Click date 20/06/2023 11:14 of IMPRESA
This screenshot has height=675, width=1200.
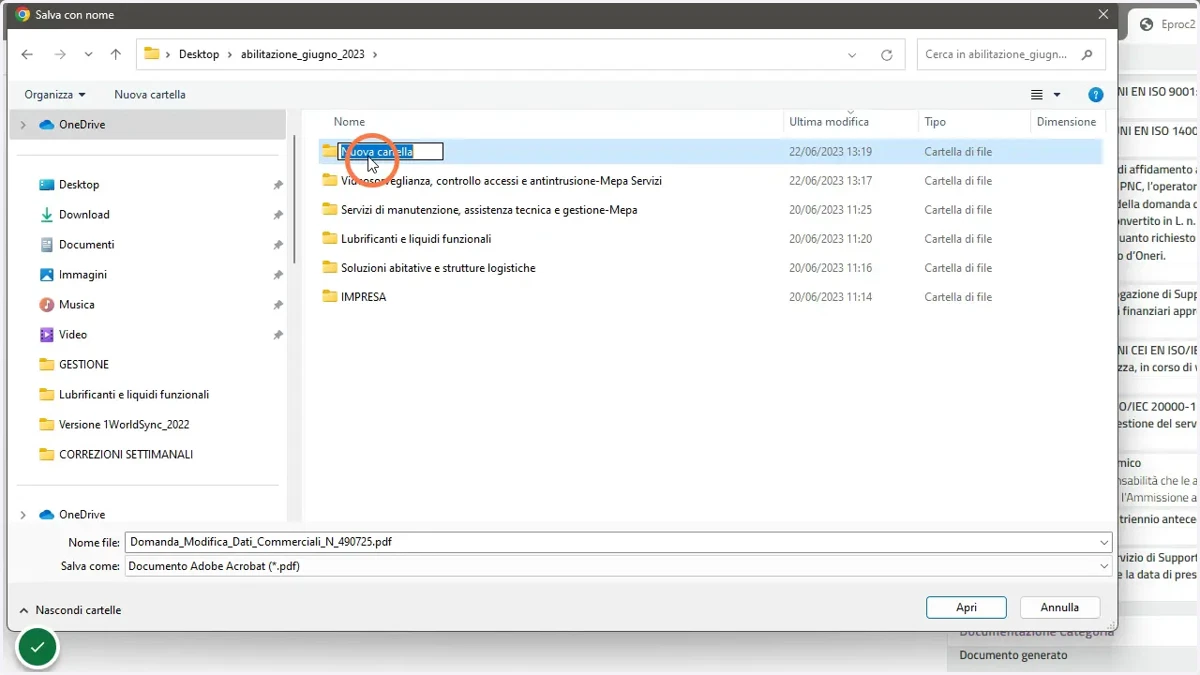click(x=830, y=297)
